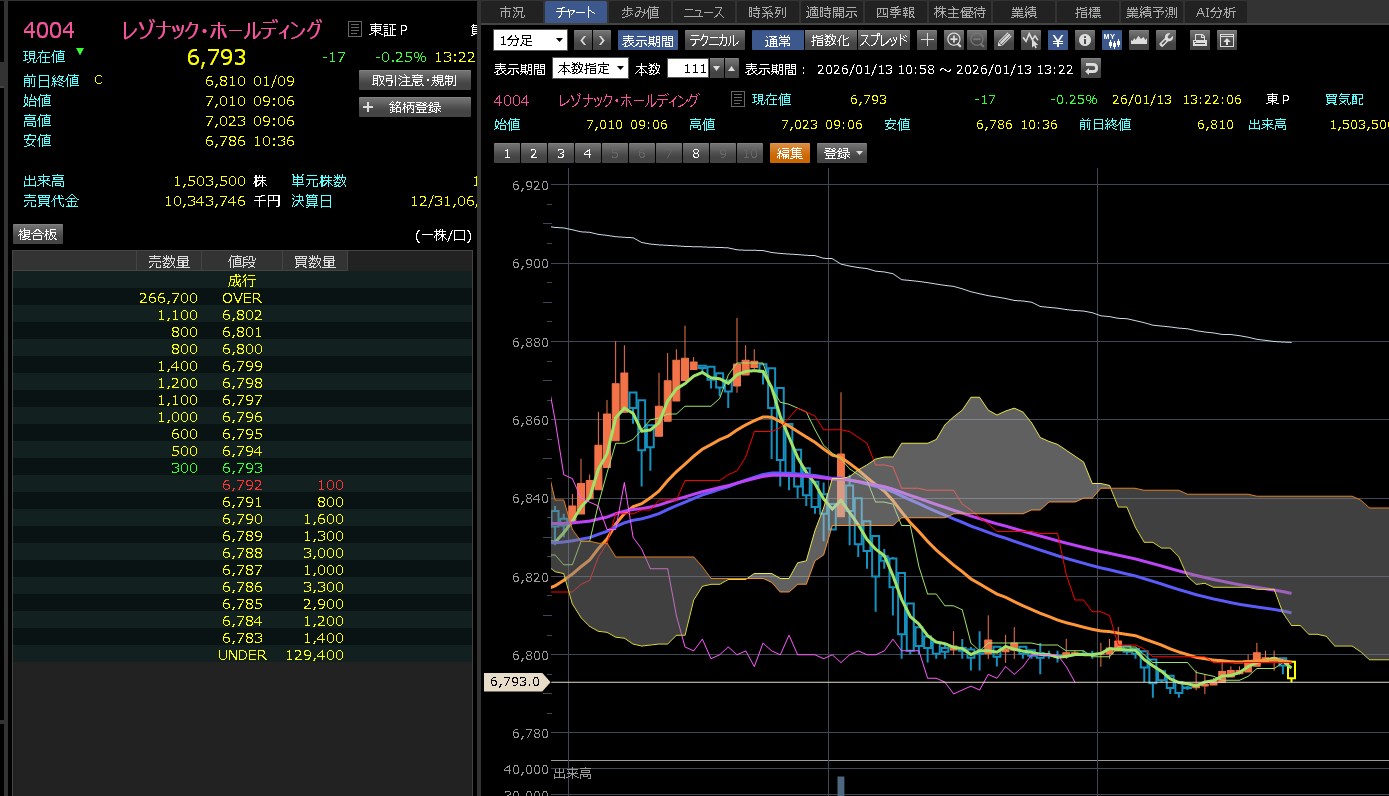This screenshot has width=1389, height=796.
Task: Click the crosshair cursor icon in chart toolbar
Action: pyautogui.click(x=927, y=40)
